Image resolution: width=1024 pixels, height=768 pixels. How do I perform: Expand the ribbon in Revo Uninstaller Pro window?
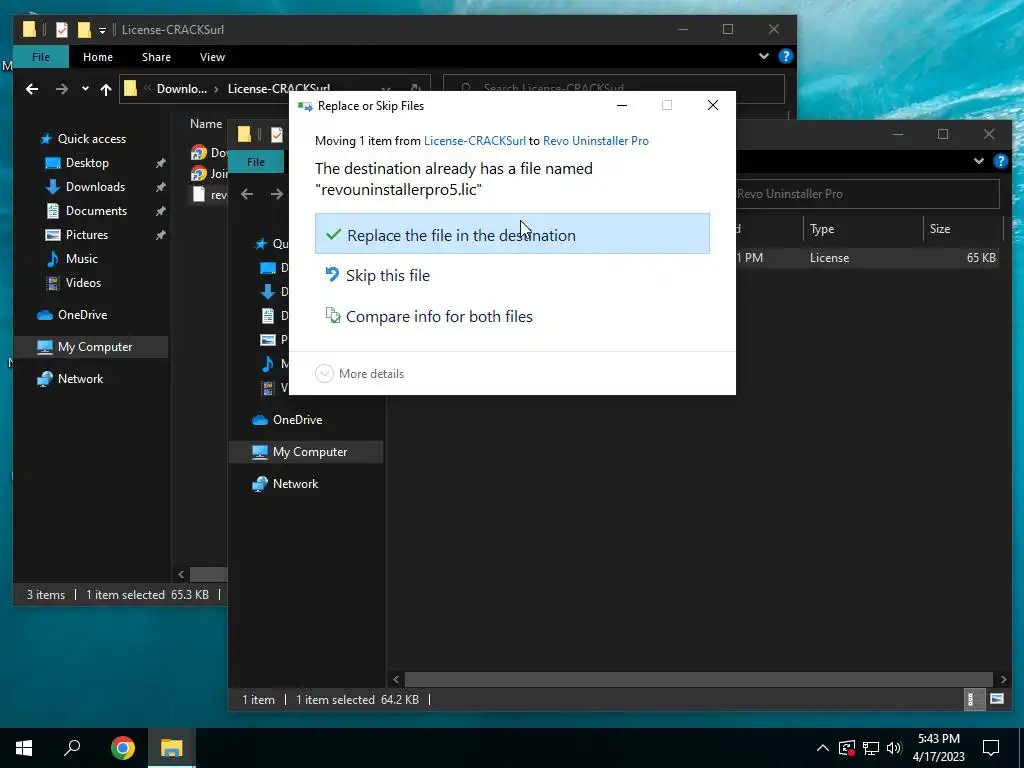click(978, 161)
